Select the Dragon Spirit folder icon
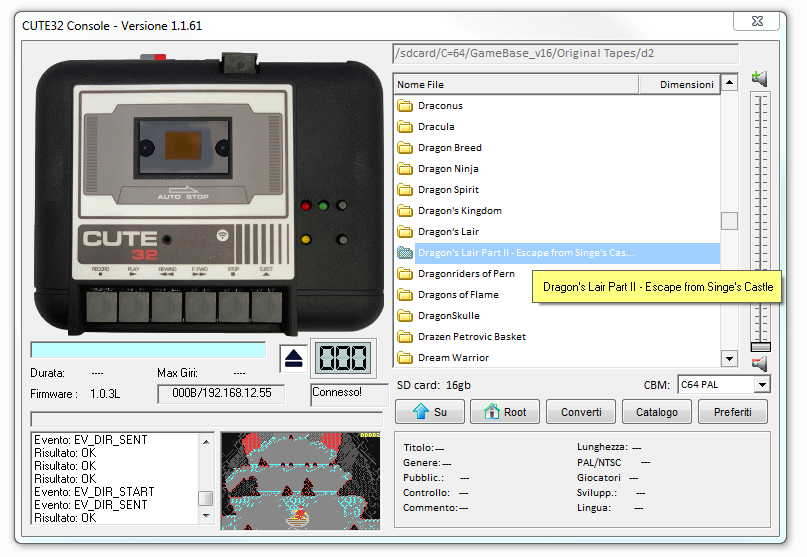 point(405,190)
